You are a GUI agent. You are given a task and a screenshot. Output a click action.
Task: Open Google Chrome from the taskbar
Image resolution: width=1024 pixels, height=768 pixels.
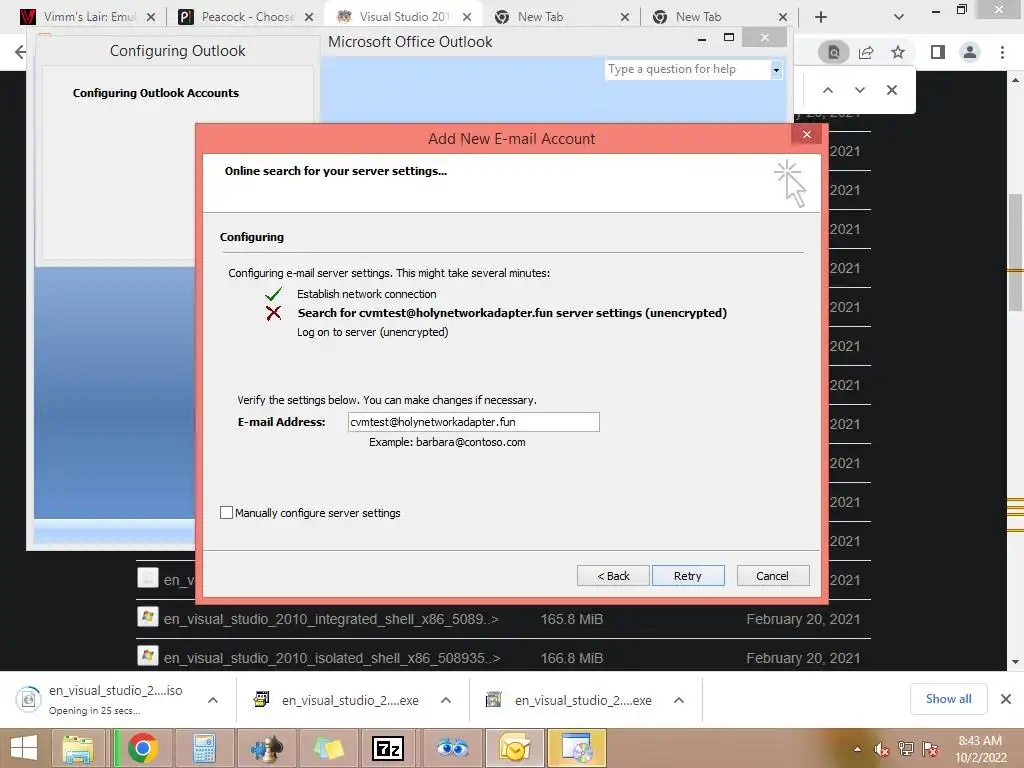(142, 748)
